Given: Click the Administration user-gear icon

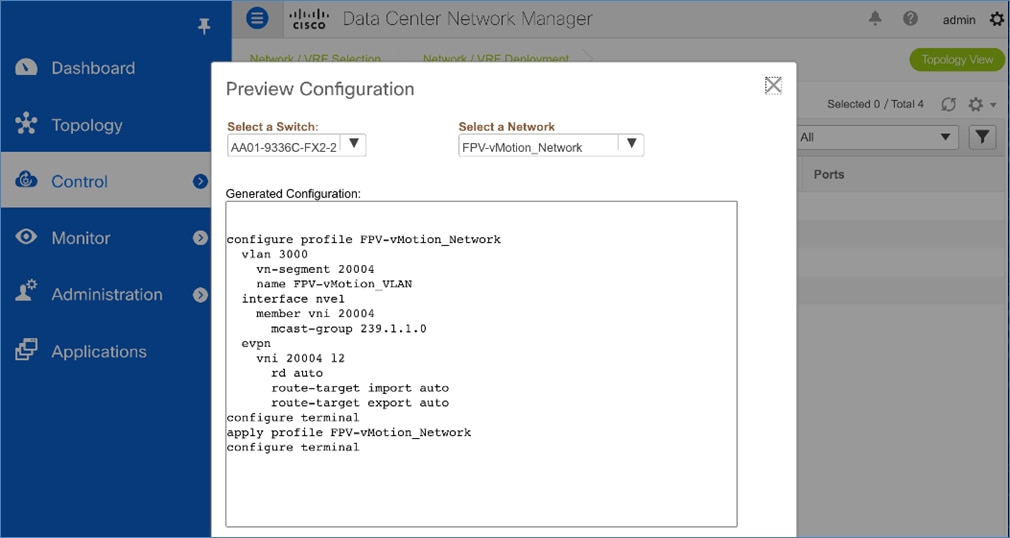Looking at the screenshot, I should click(26, 292).
